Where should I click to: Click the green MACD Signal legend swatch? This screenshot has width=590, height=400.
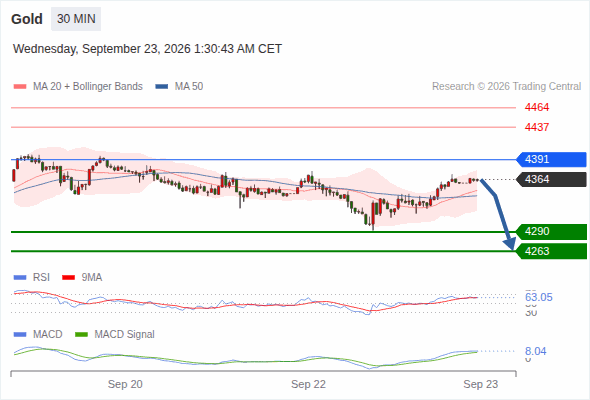[x=82, y=335]
